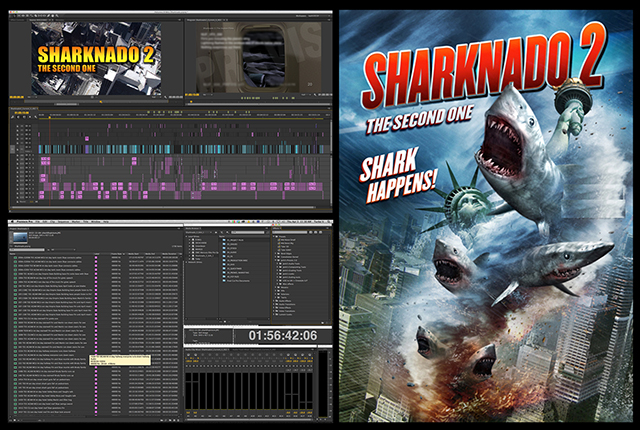Open the Workspace dropdown at top right
The height and width of the screenshot is (430, 640).
click(x=319, y=16)
